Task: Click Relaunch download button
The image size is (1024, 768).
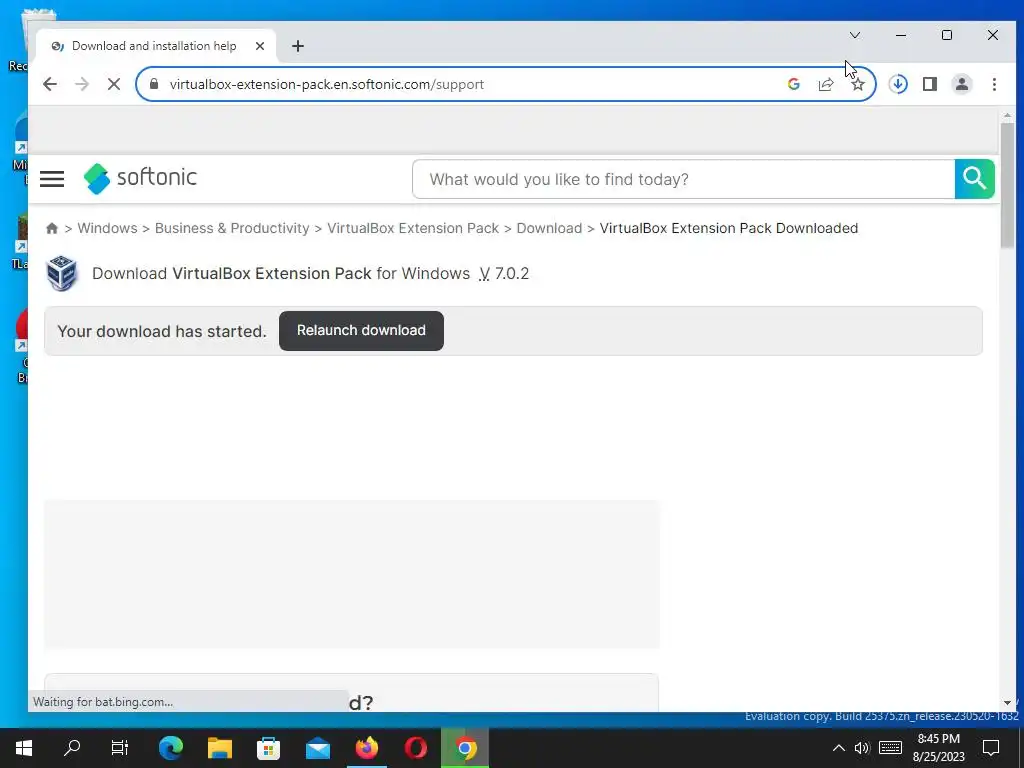Action: pos(361,330)
